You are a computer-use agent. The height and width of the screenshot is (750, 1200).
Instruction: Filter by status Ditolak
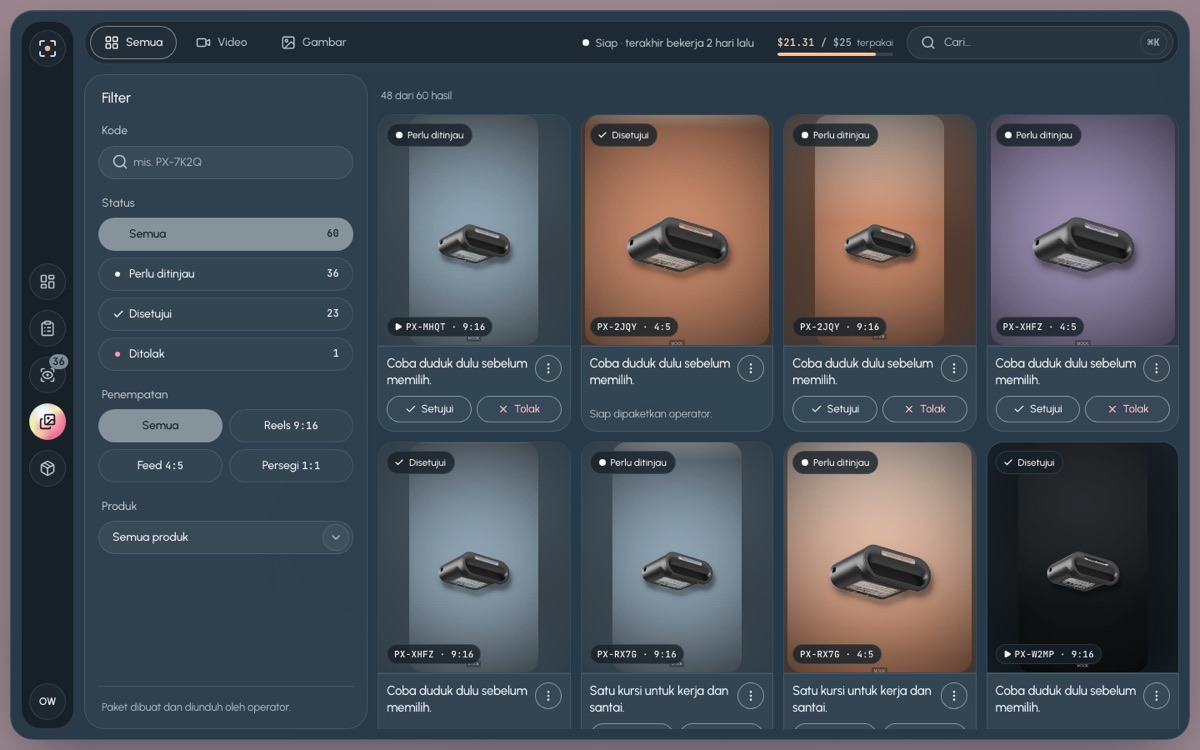[225, 354]
